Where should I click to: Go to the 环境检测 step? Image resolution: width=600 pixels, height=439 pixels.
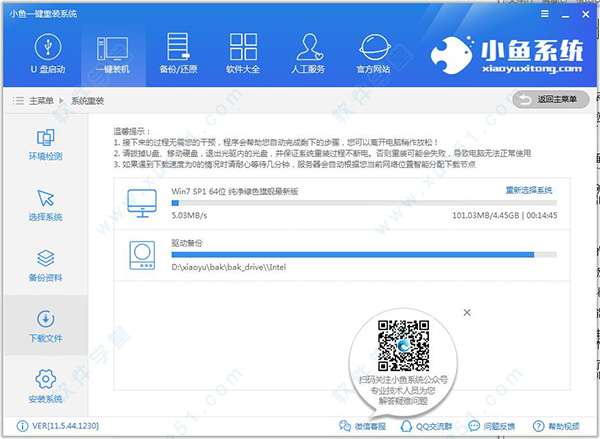pos(46,145)
